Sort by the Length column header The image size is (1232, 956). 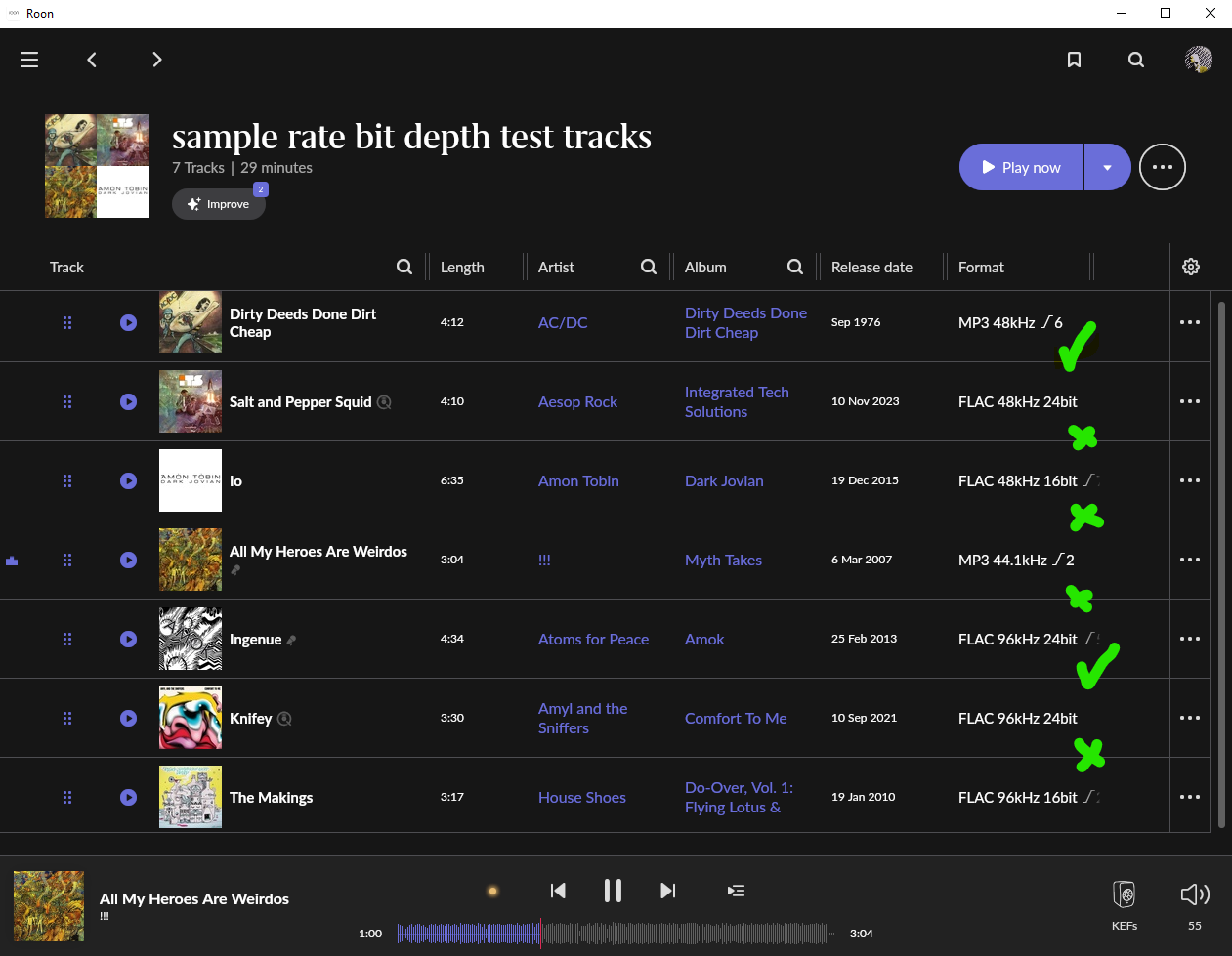(x=462, y=268)
